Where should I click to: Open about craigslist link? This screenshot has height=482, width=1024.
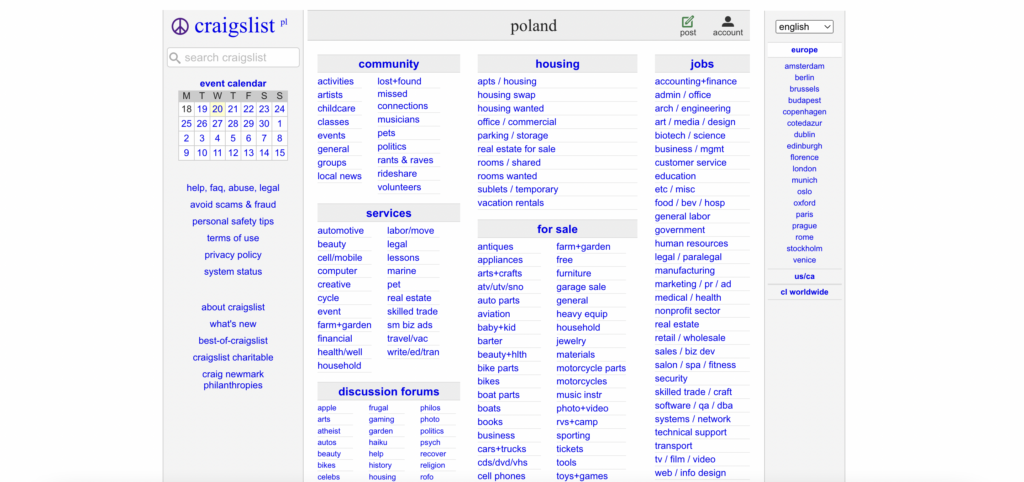point(233,307)
